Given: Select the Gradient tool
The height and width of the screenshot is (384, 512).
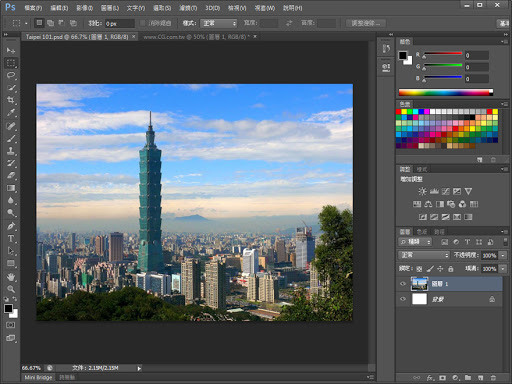Looking at the screenshot, I should (11, 188).
